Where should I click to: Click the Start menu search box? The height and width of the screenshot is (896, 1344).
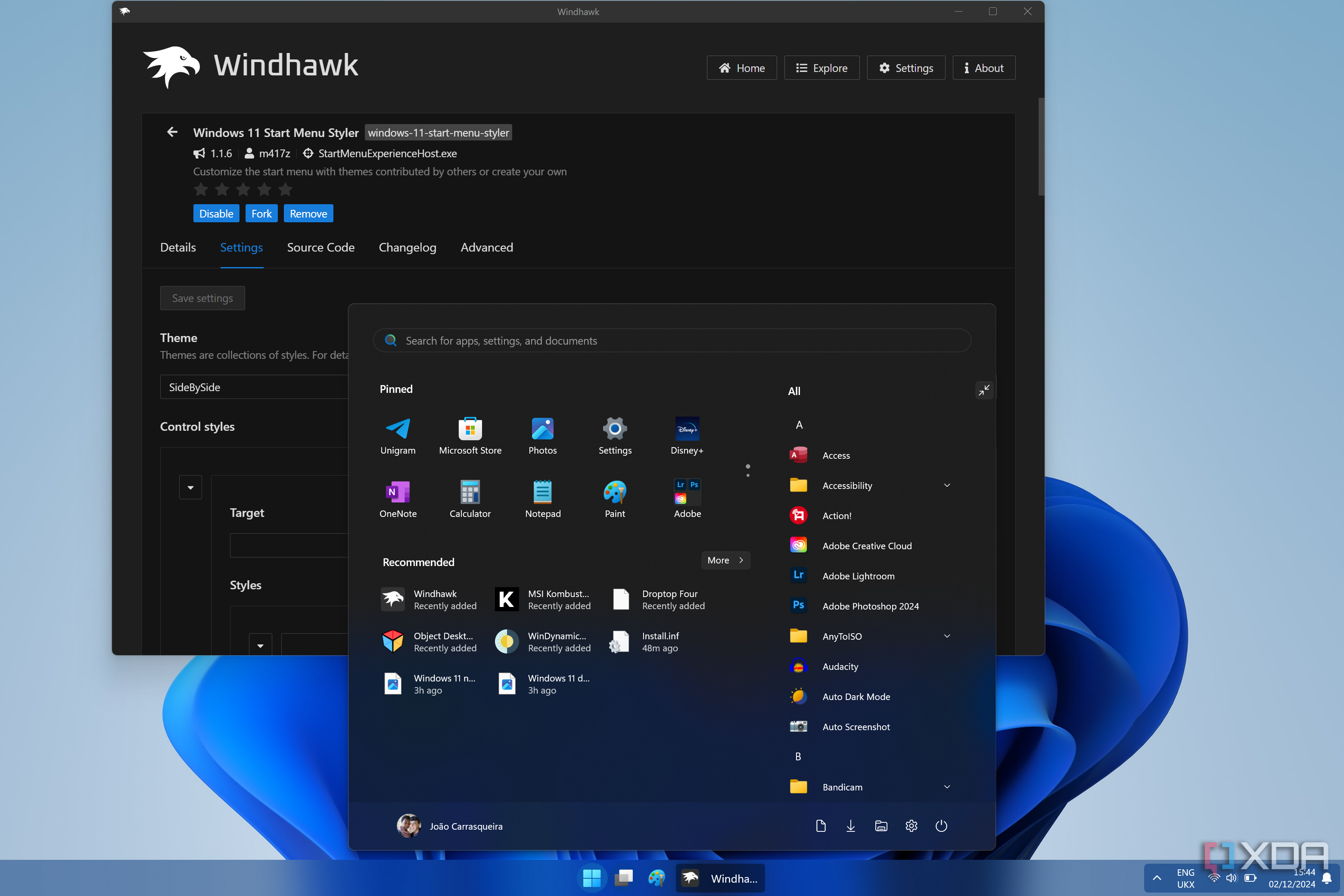coord(672,341)
